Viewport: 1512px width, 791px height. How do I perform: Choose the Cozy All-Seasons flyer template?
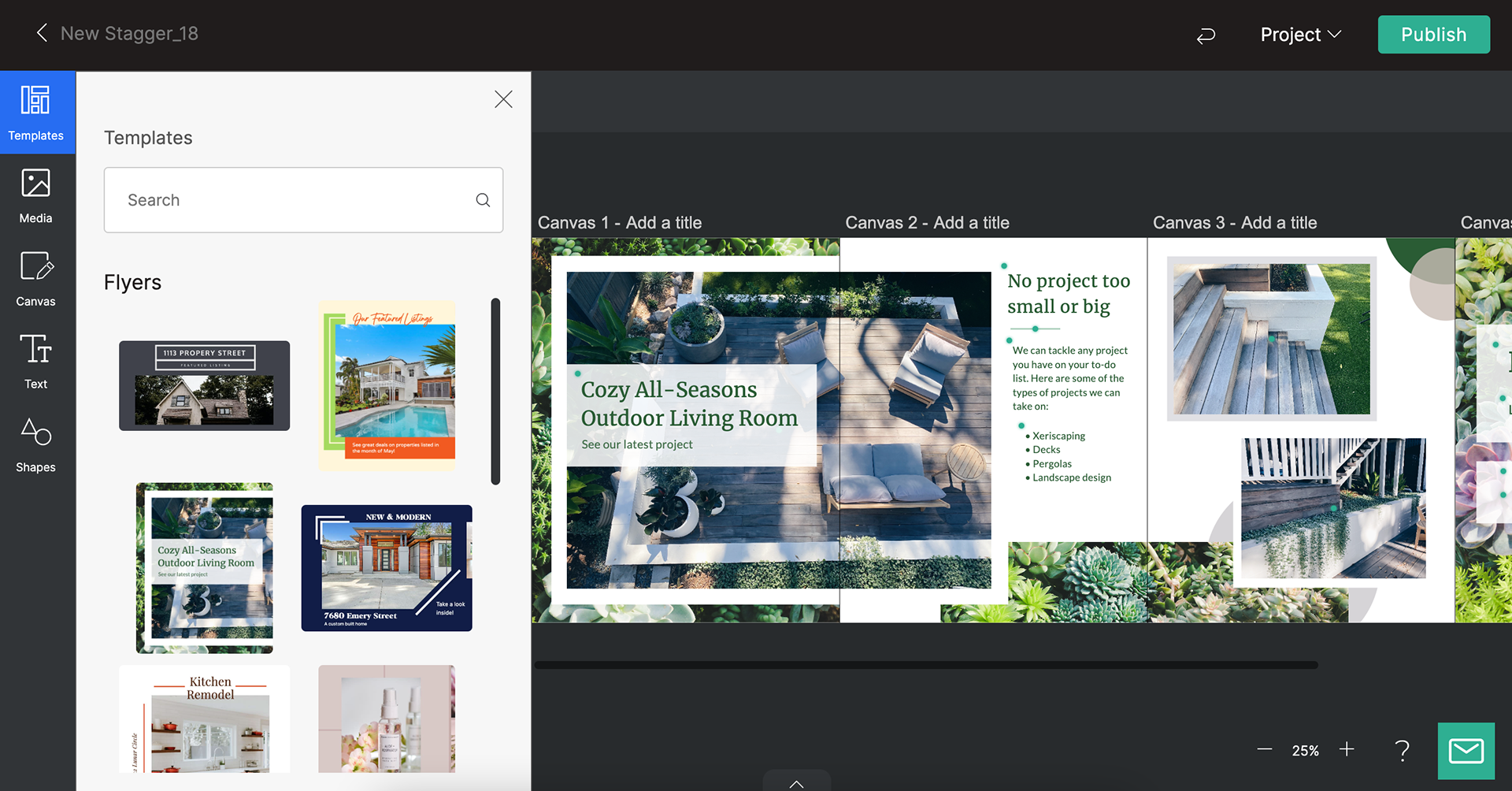(x=205, y=568)
